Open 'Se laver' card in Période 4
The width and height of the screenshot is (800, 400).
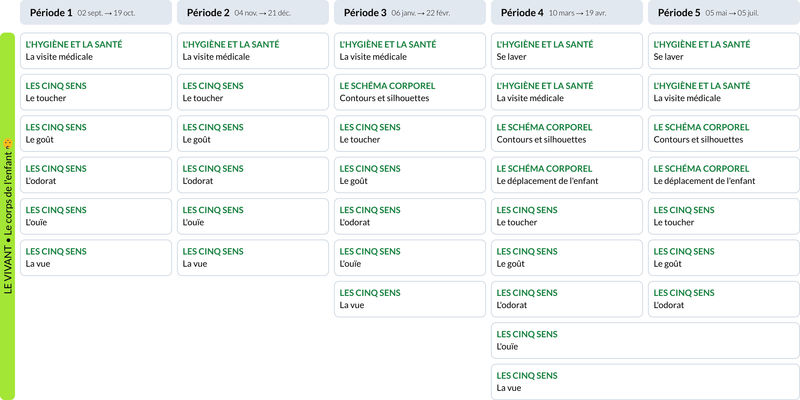click(x=566, y=51)
